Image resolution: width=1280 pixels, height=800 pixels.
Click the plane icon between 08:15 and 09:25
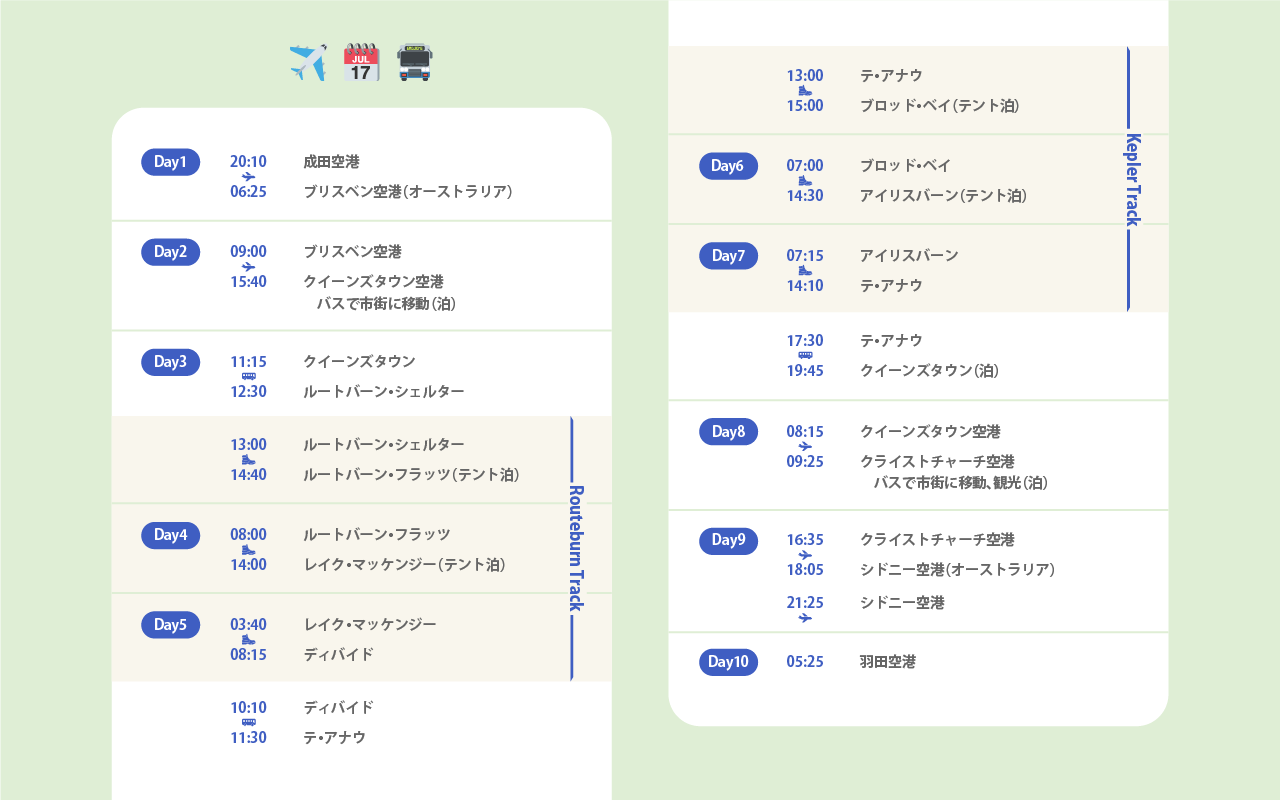(805, 447)
